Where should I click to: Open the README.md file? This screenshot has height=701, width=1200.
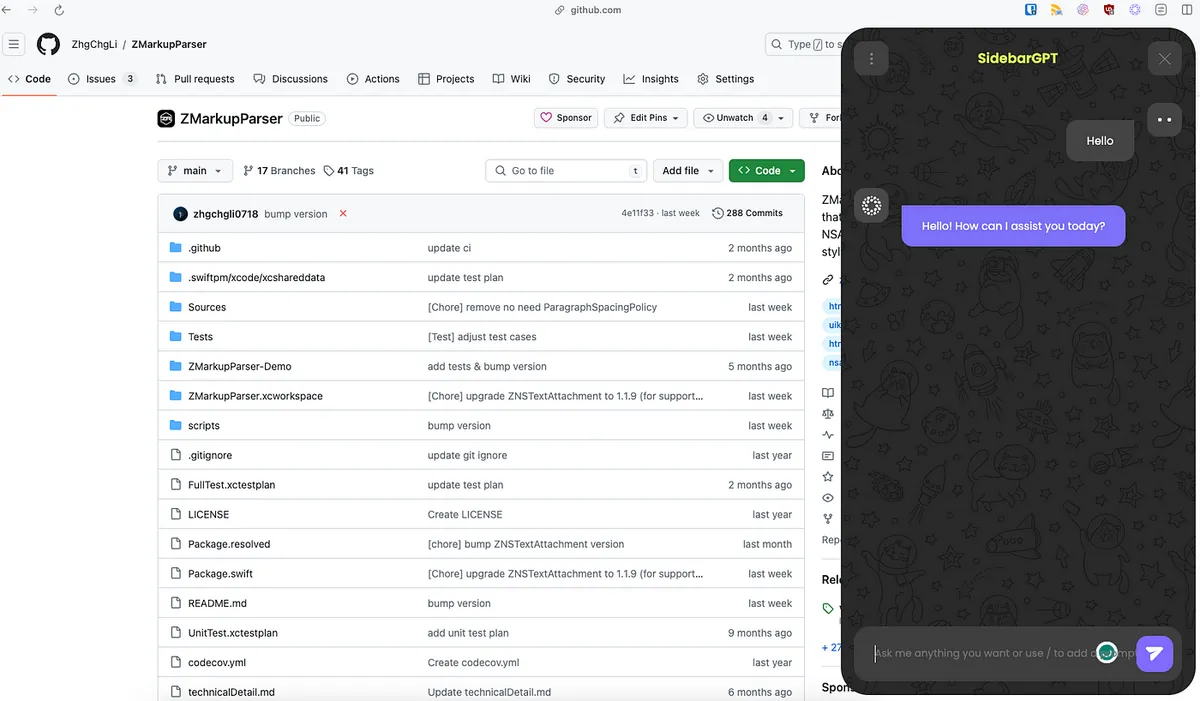217,603
